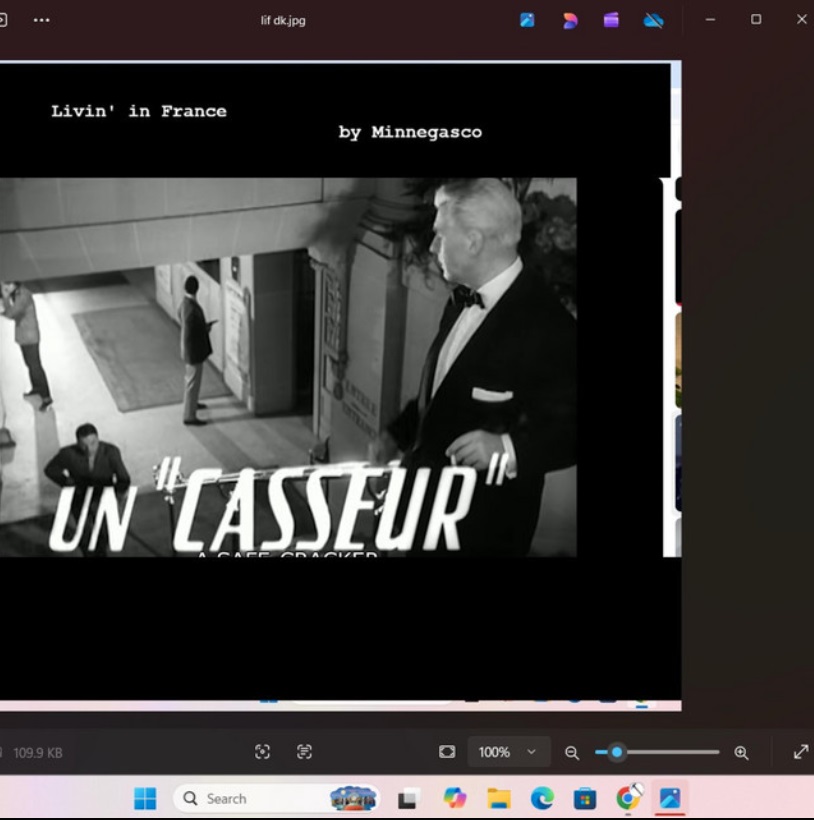
Task: Enter full screen with expand arrows
Action: pos(801,752)
